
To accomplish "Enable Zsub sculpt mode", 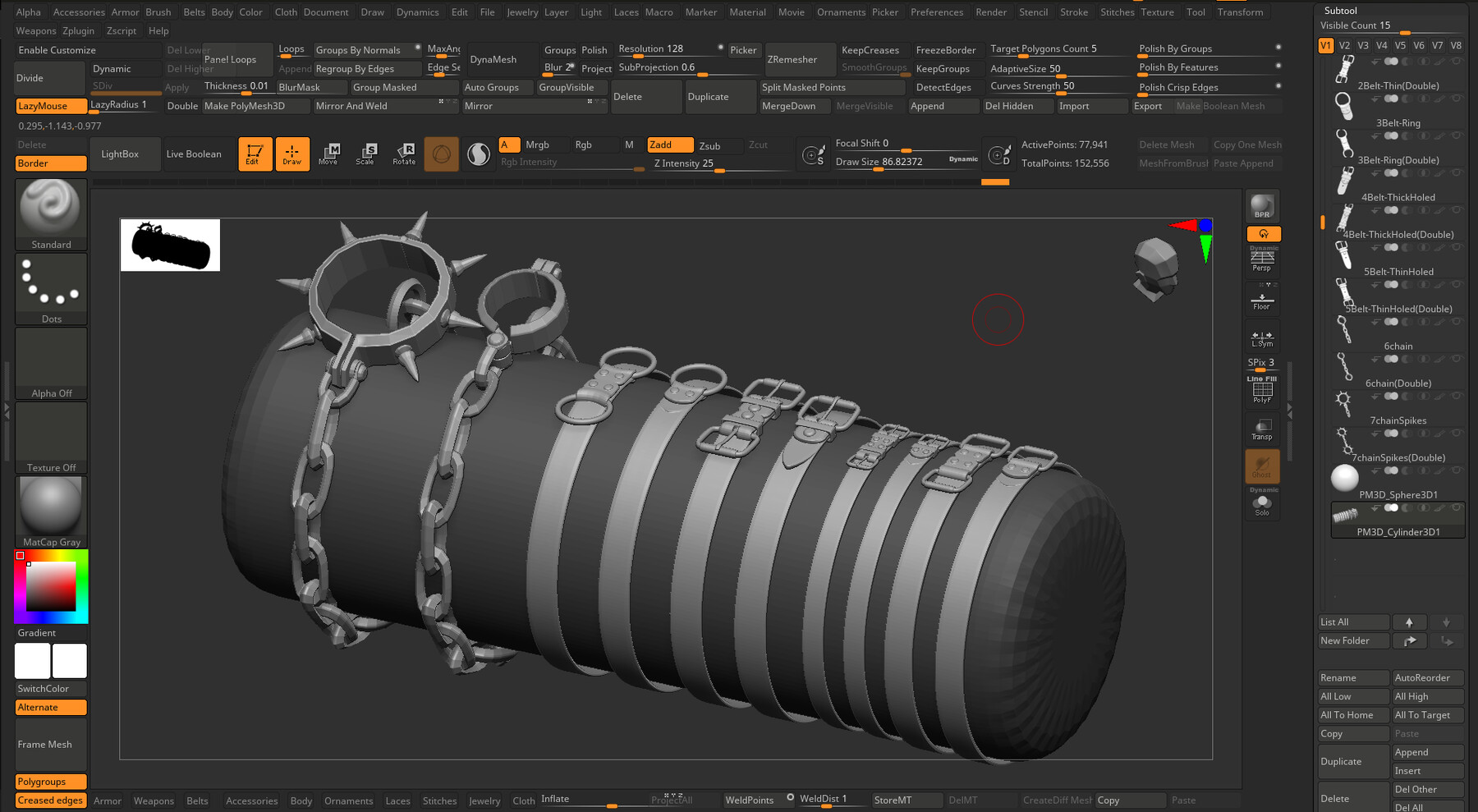I will [719, 145].
